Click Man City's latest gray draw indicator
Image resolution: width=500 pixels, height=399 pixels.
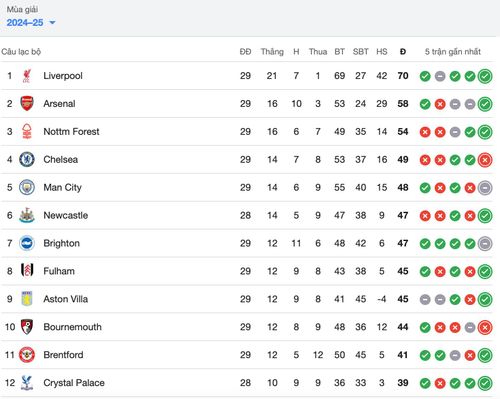click(x=485, y=188)
